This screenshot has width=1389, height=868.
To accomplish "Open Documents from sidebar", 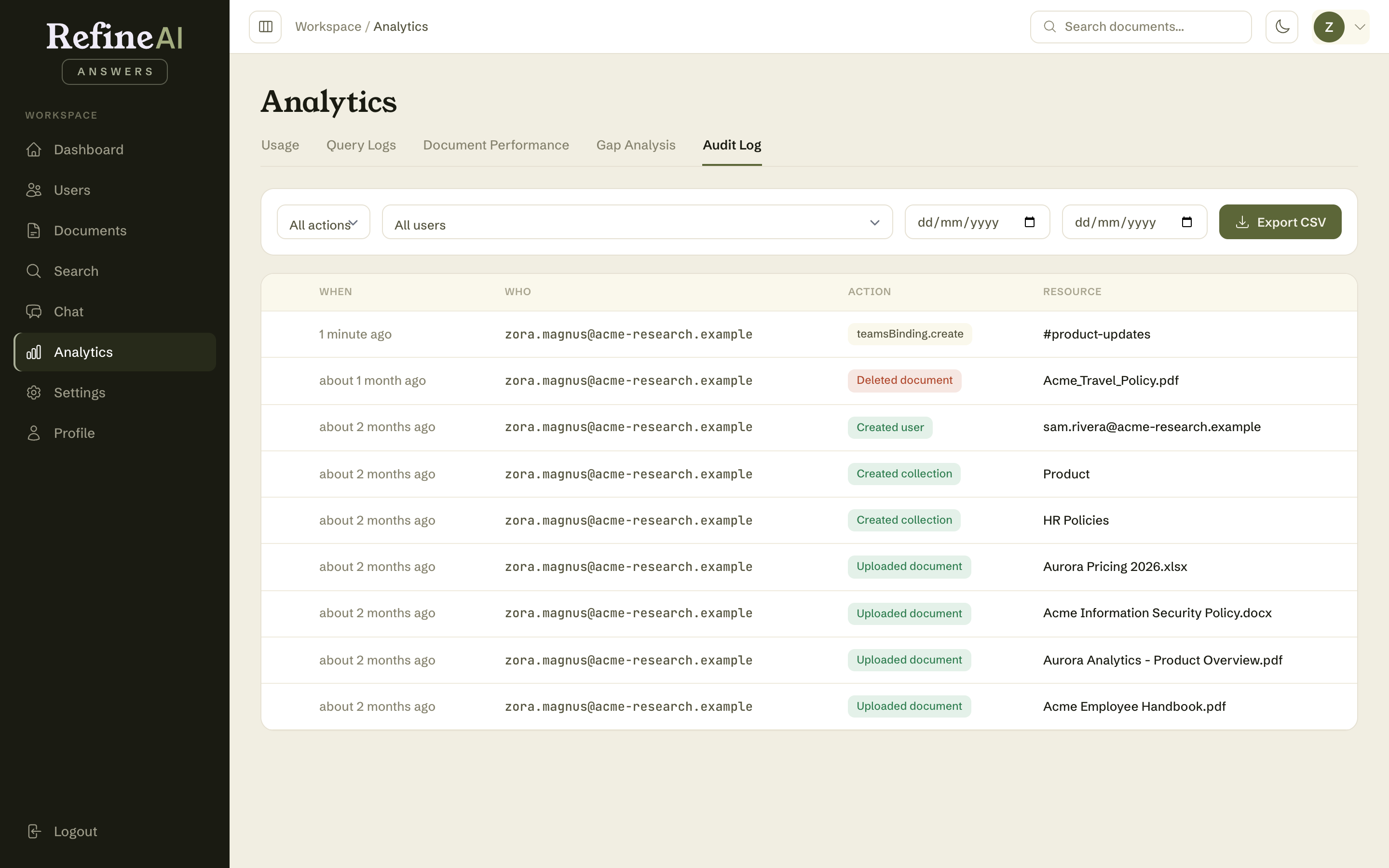I will (115, 231).
